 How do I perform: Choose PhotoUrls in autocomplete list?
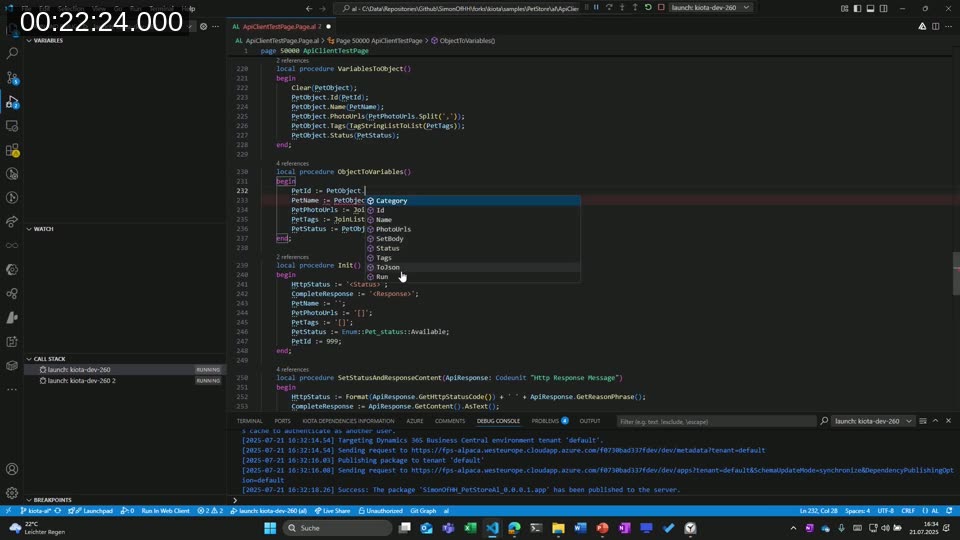(x=473, y=229)
